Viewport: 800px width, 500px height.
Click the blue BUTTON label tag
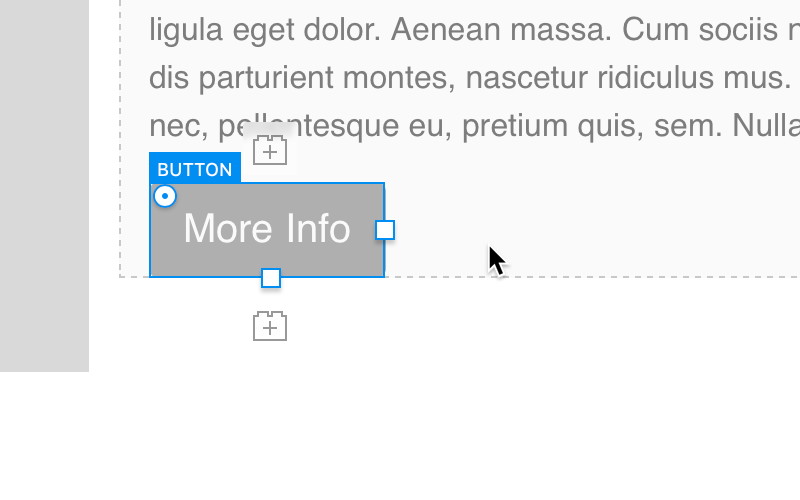pyautogui.click(x=195, y=167)
